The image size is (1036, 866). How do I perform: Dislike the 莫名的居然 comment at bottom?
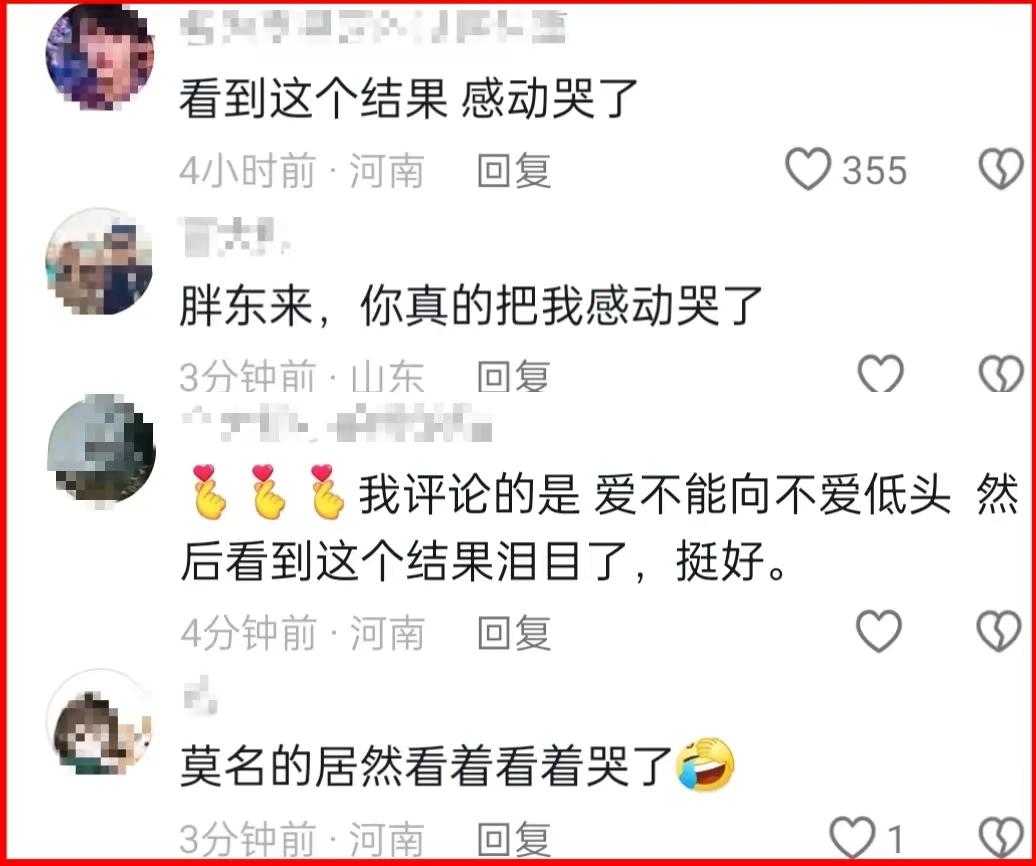tap(1001, 838)
